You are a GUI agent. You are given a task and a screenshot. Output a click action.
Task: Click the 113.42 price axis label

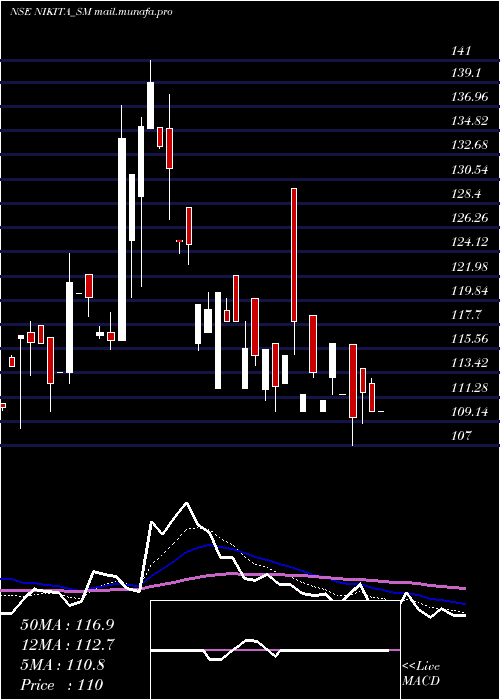470,363
